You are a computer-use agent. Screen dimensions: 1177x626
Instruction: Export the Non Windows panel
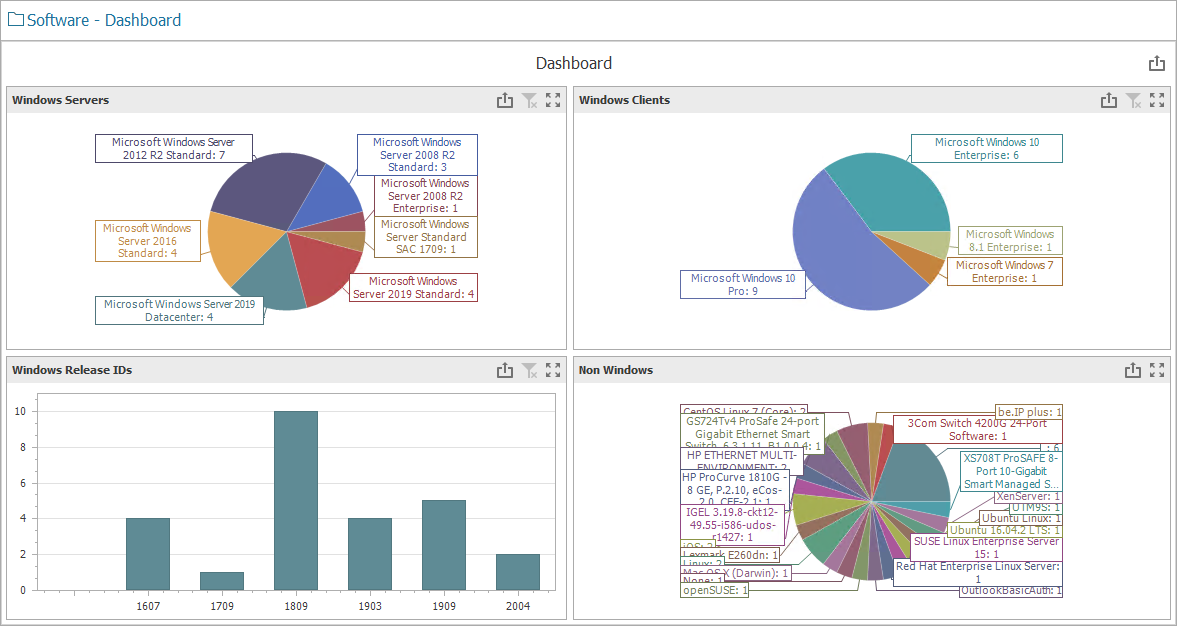[x=1133, y=369]
